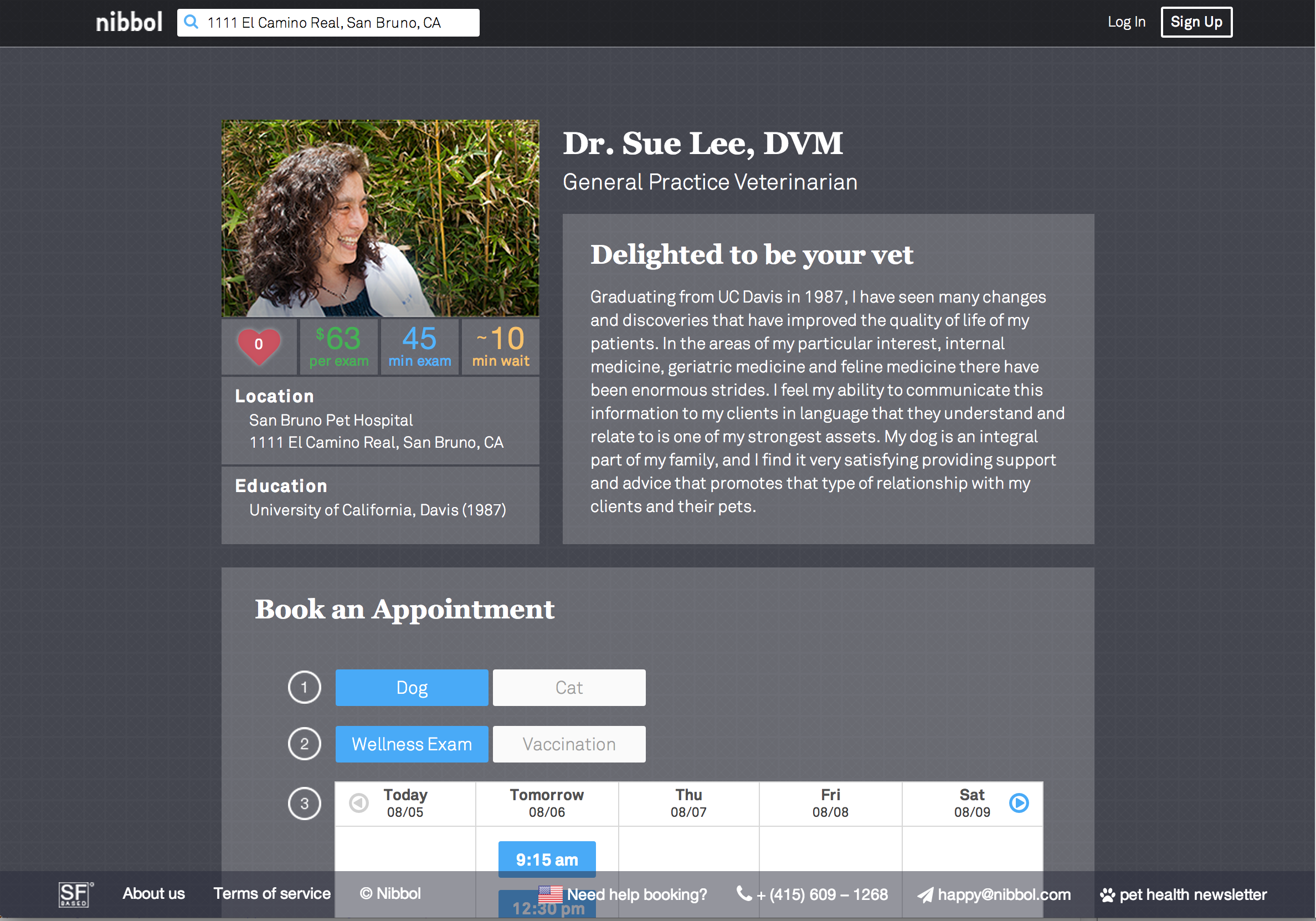Book the 9:15 am slot tomorrow
Image resolution: width=1316 pixels, height=921 pixels.
coord(547,858)
